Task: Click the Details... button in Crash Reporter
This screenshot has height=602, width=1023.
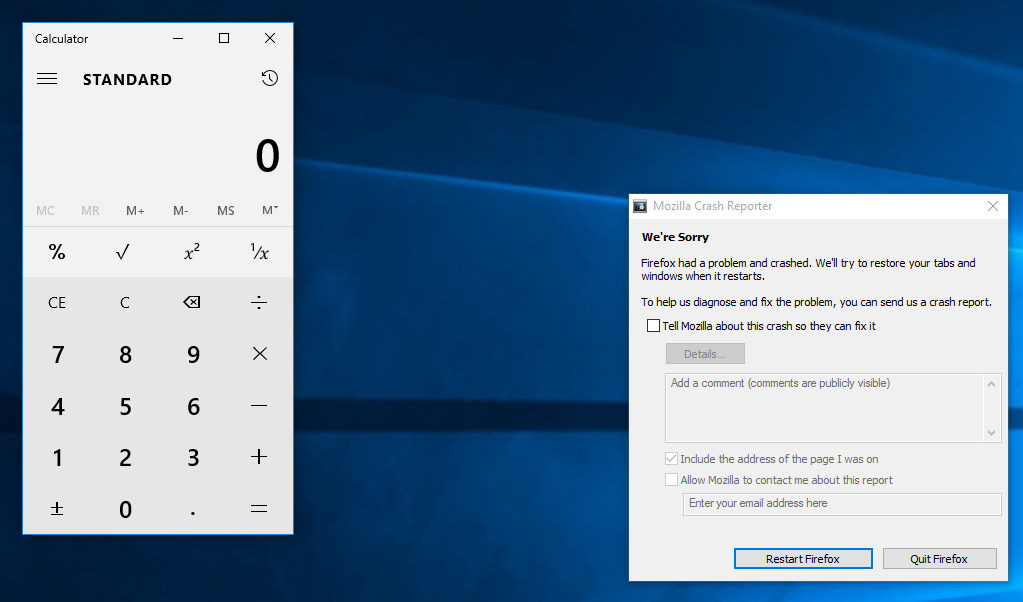Action: click(x=705, y=354)
